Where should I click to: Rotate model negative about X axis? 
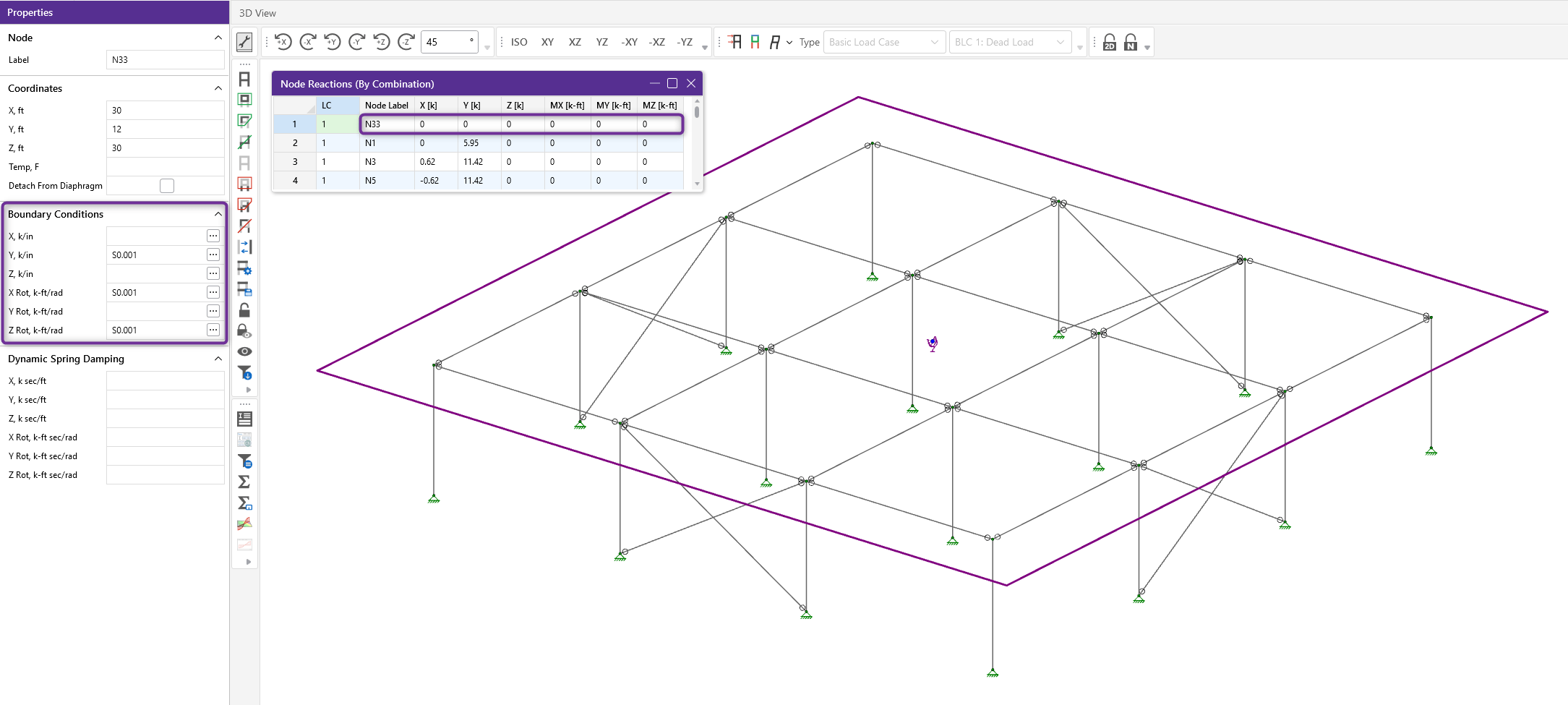point(308,42)
